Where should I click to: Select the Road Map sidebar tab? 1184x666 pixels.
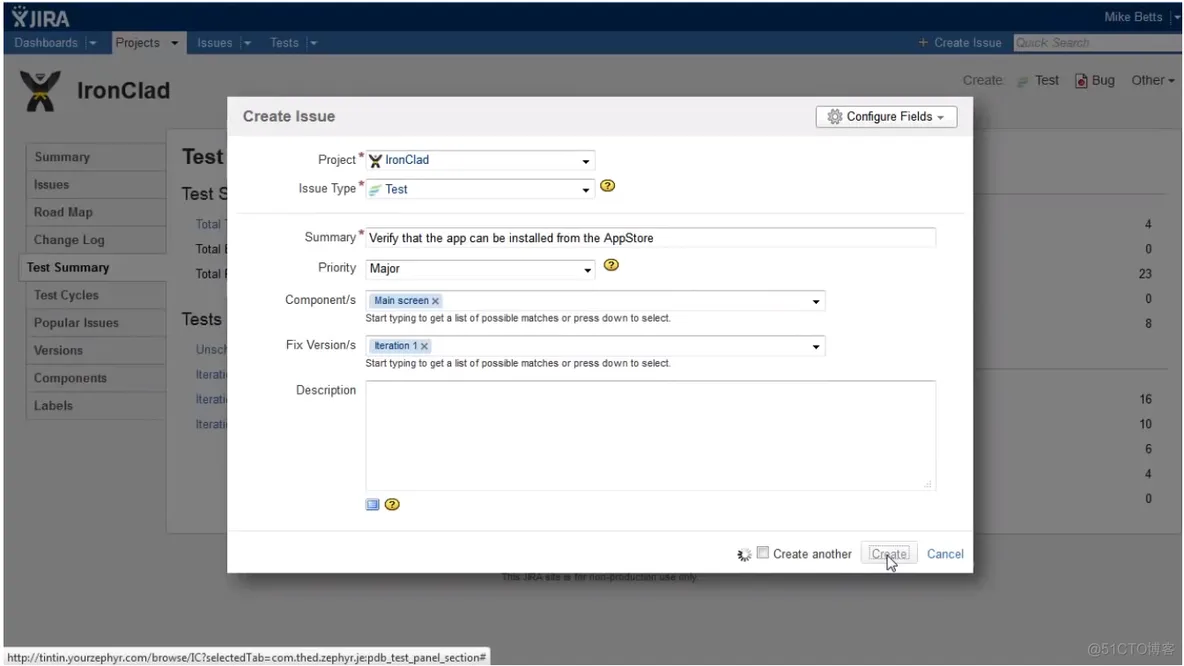96,212
